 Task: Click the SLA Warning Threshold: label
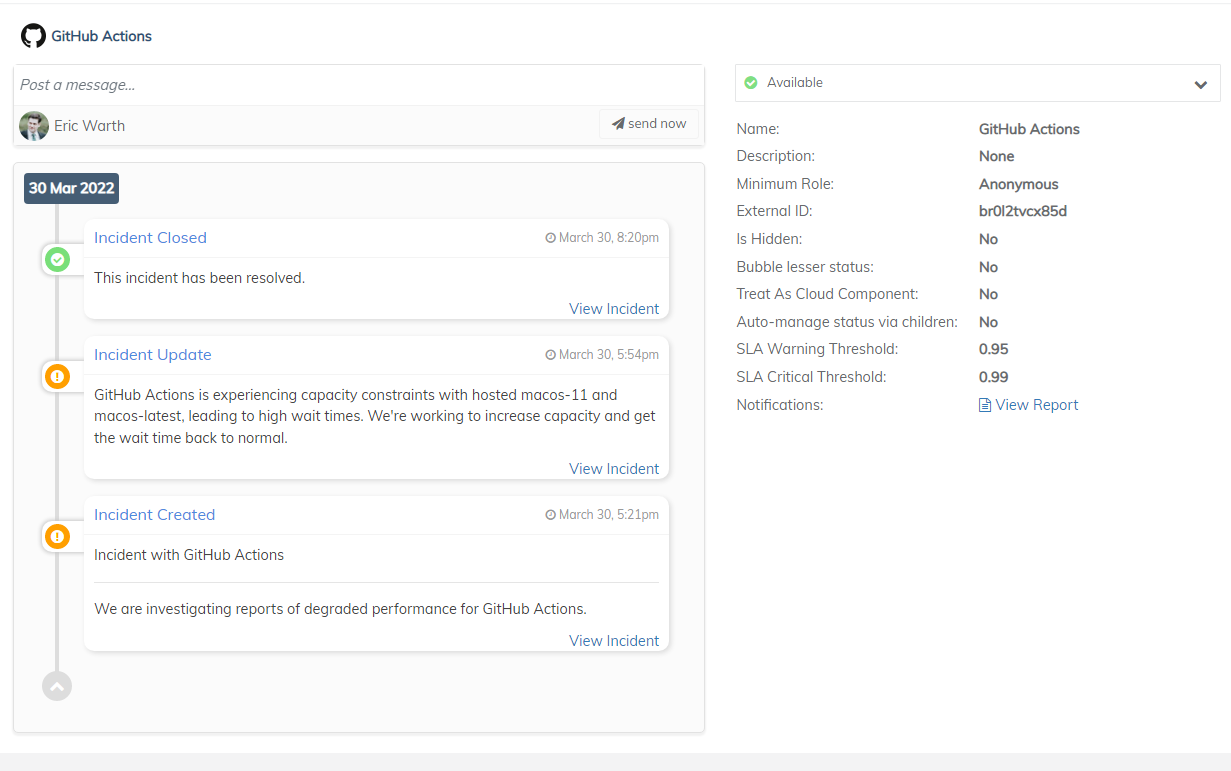817,350
